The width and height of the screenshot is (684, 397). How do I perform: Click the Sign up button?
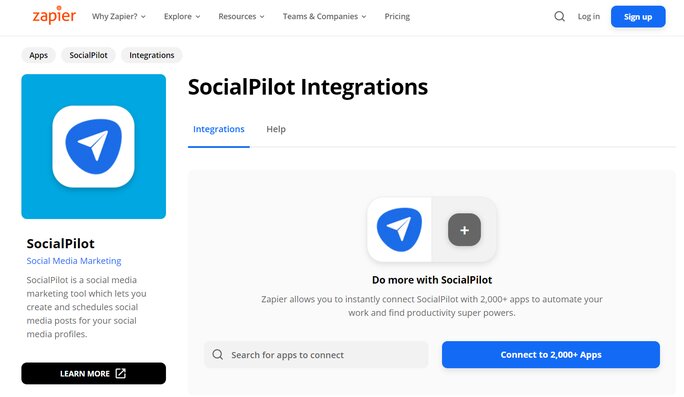[x=638, y=17]
